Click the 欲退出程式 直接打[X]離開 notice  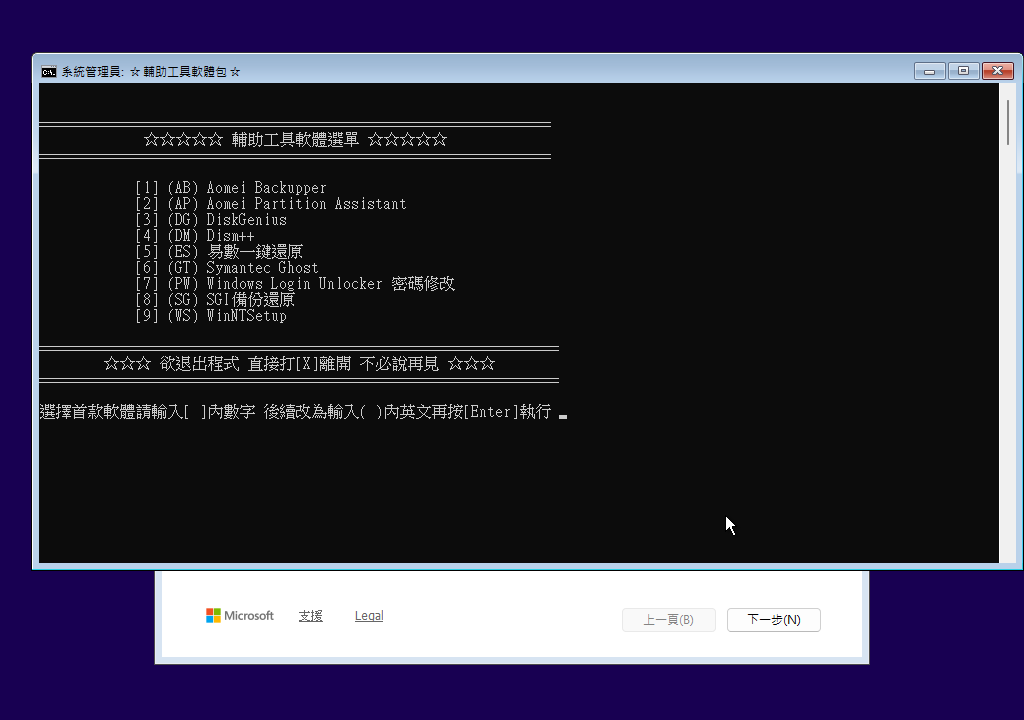point(299,364)
